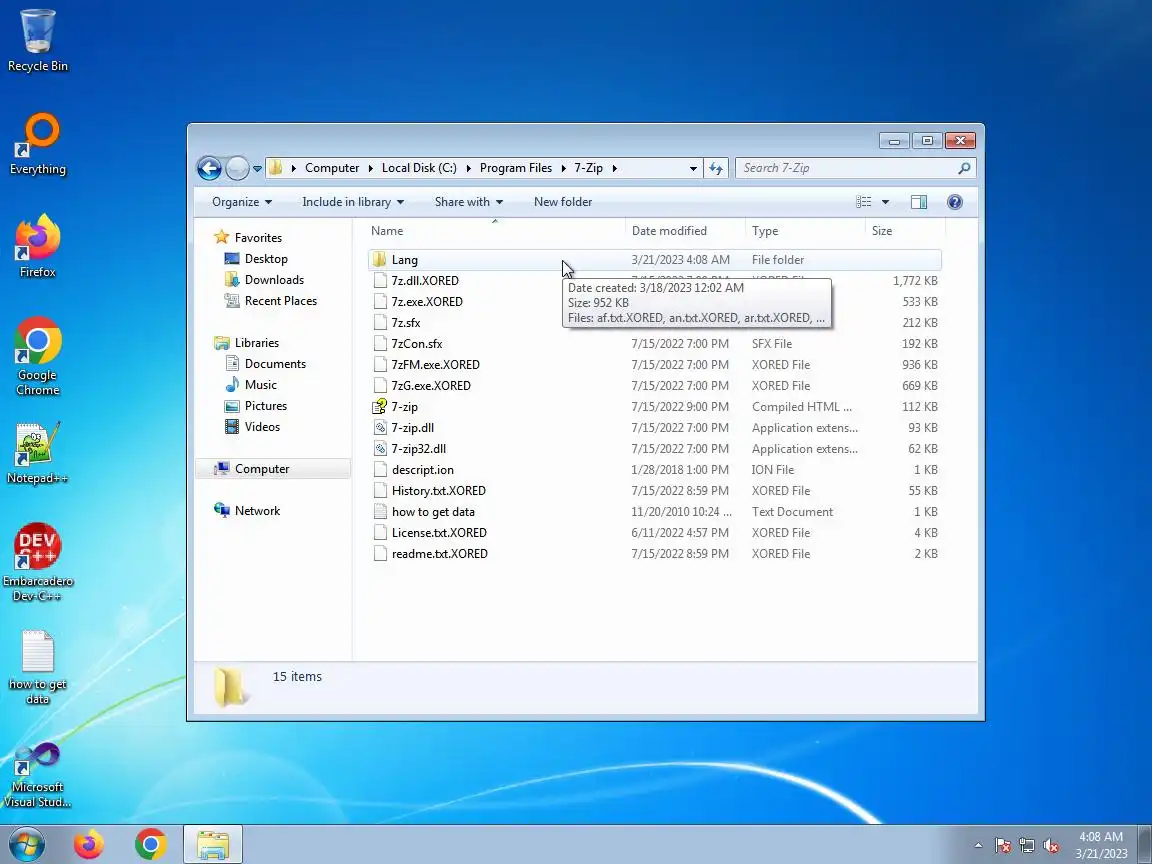Open the Include in library menu
Viewport: 1152px width, 864px height.
tap(353, 202)
